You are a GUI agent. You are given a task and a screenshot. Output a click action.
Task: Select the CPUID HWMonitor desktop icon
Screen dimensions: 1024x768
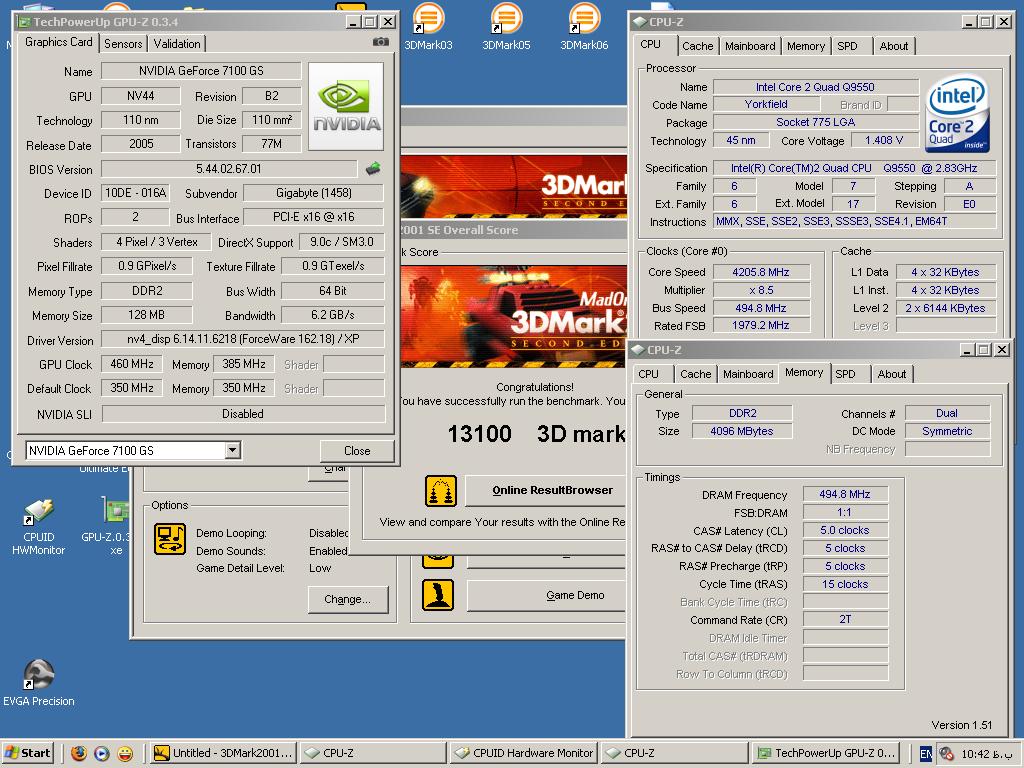pos(39,527)
